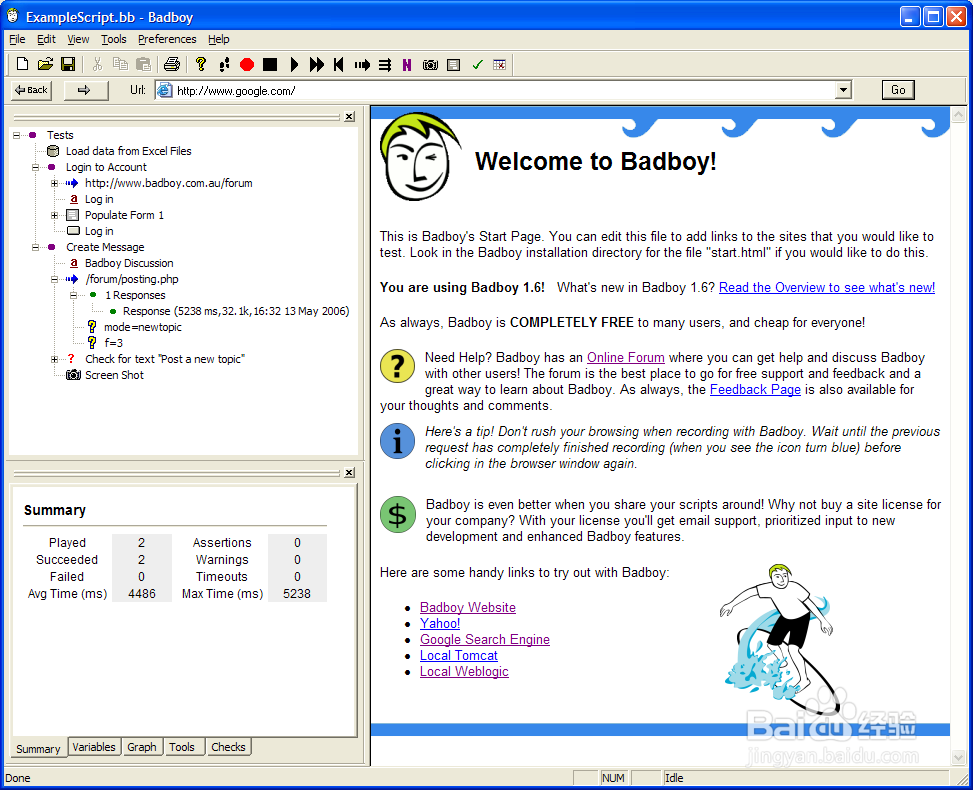973x790 pixels.
Task: Open the Read the Overview link
Action: point(827,287)
